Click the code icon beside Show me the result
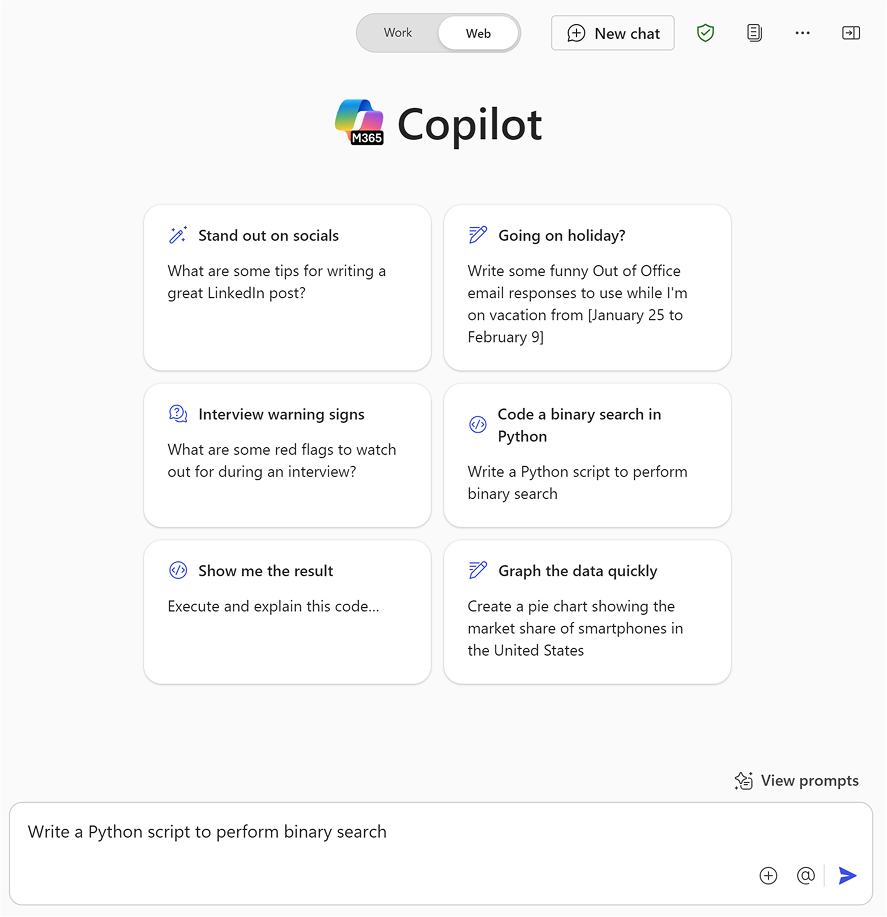887x917 pixels. (x=178, y=570)
